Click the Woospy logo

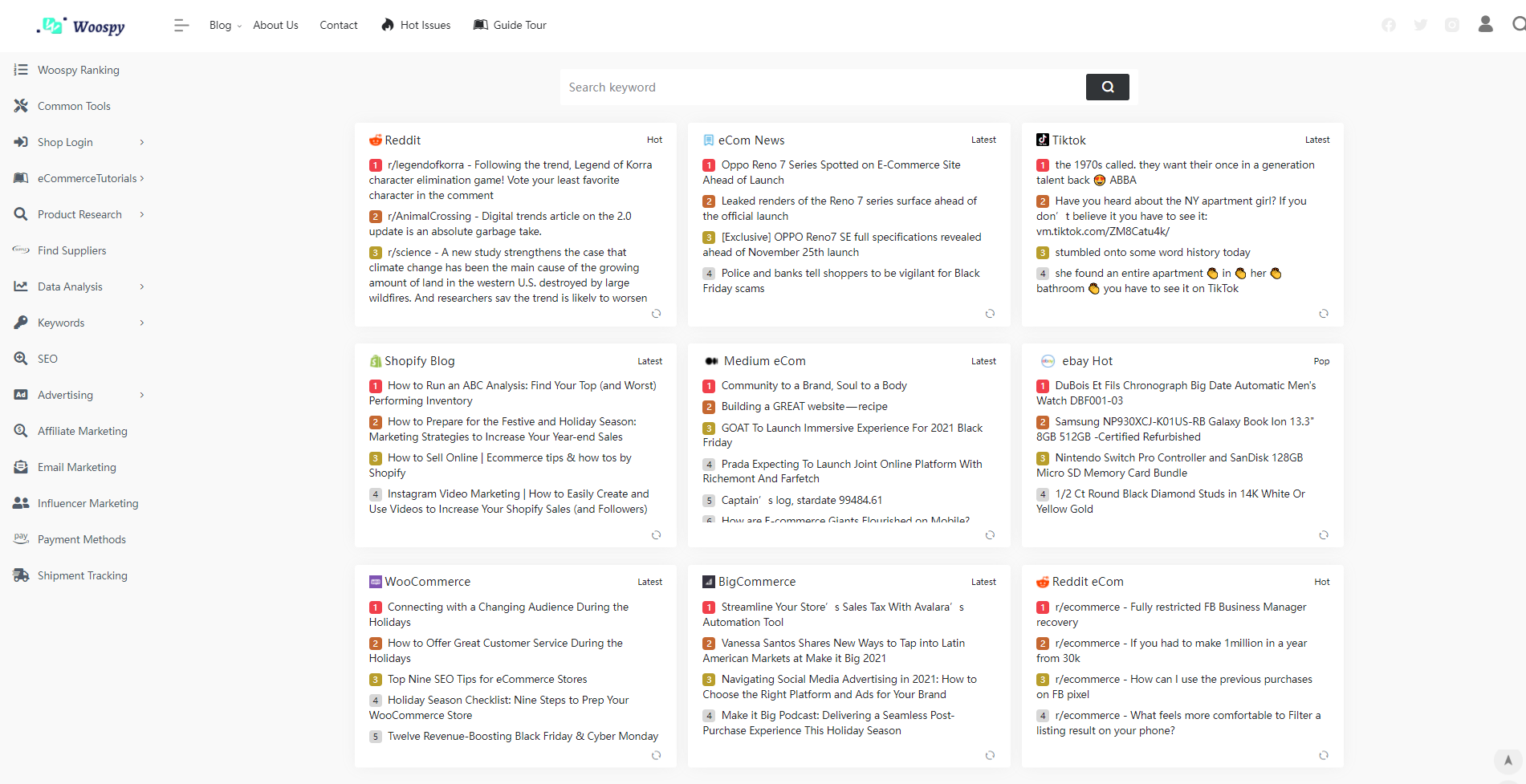[80, 26]
